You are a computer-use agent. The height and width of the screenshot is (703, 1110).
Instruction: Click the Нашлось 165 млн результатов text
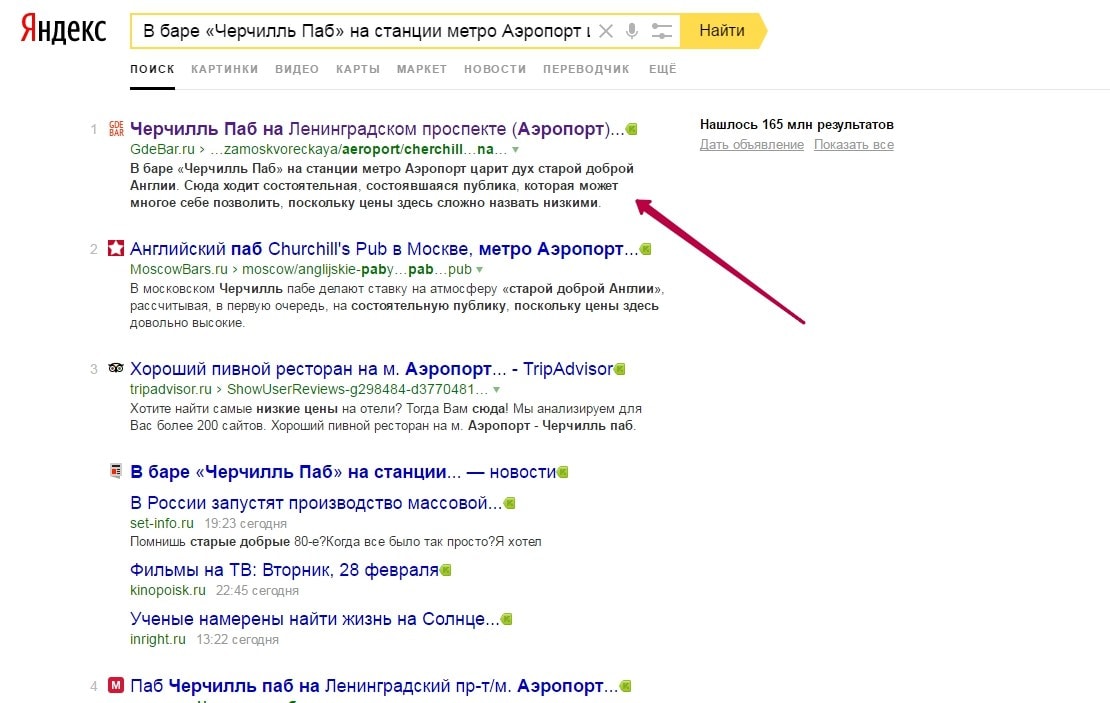coord(796,125)
